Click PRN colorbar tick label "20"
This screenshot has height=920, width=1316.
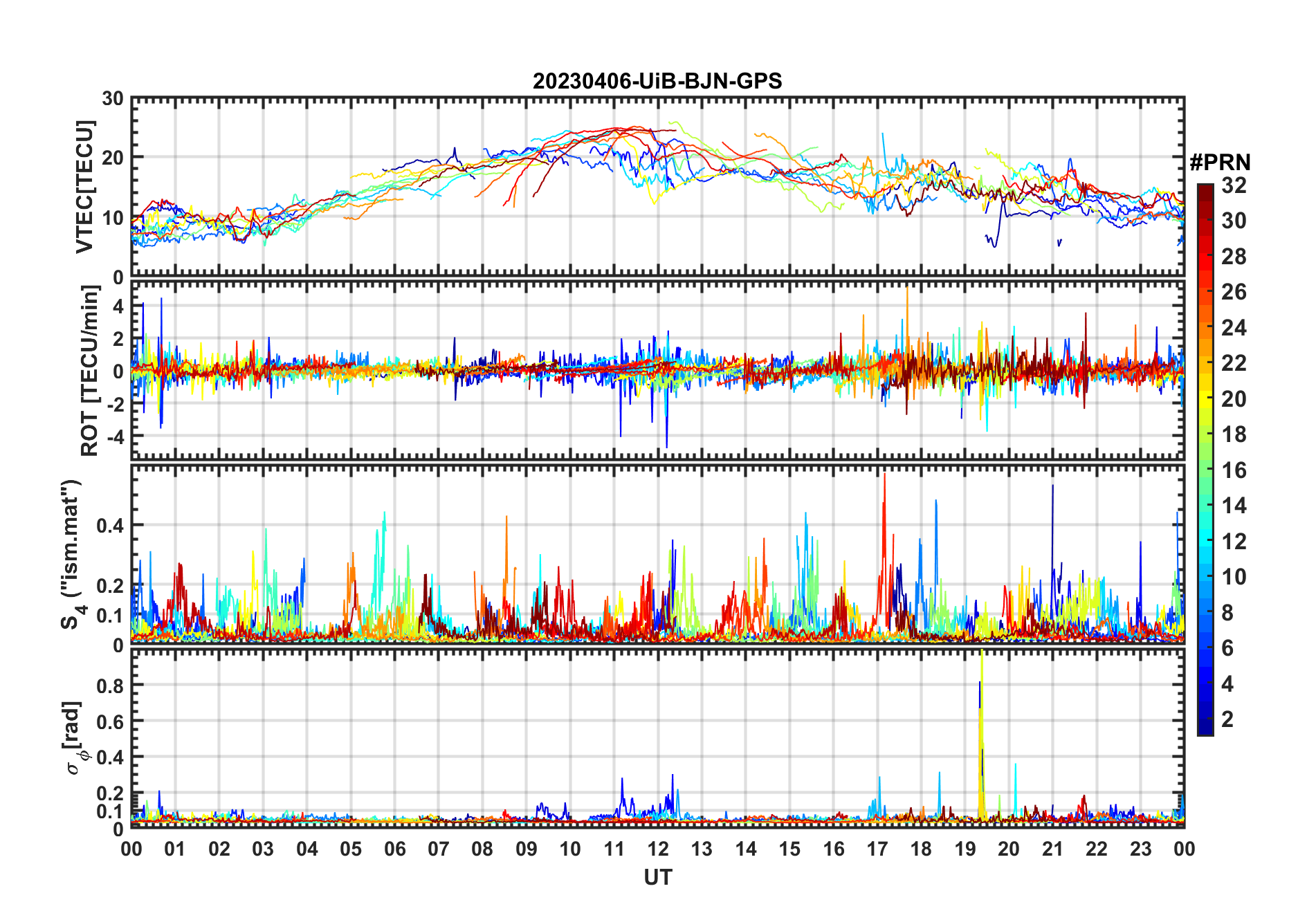(1234, 399)
